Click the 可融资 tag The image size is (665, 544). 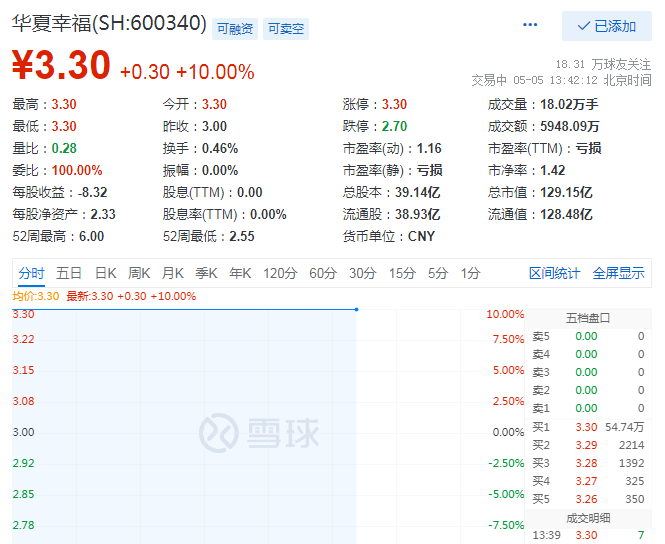pyautogui.click(x=235, y=29)
